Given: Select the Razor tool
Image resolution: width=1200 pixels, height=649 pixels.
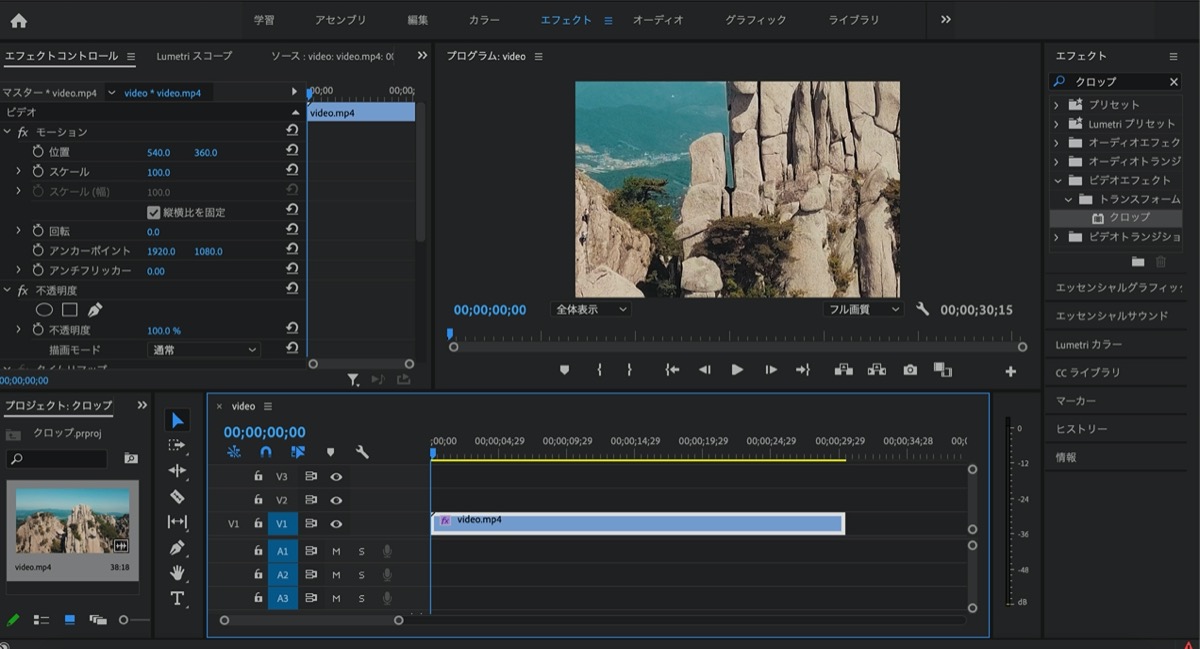Looking at the screenshot, I should click(177, 497).
